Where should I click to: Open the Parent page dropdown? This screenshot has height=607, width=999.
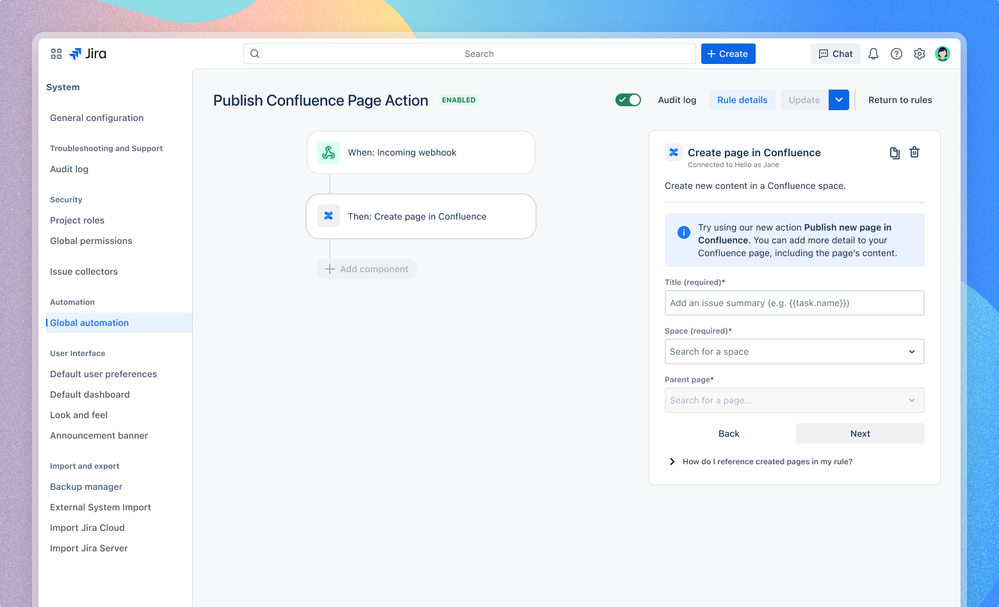(x=794, y=401)
